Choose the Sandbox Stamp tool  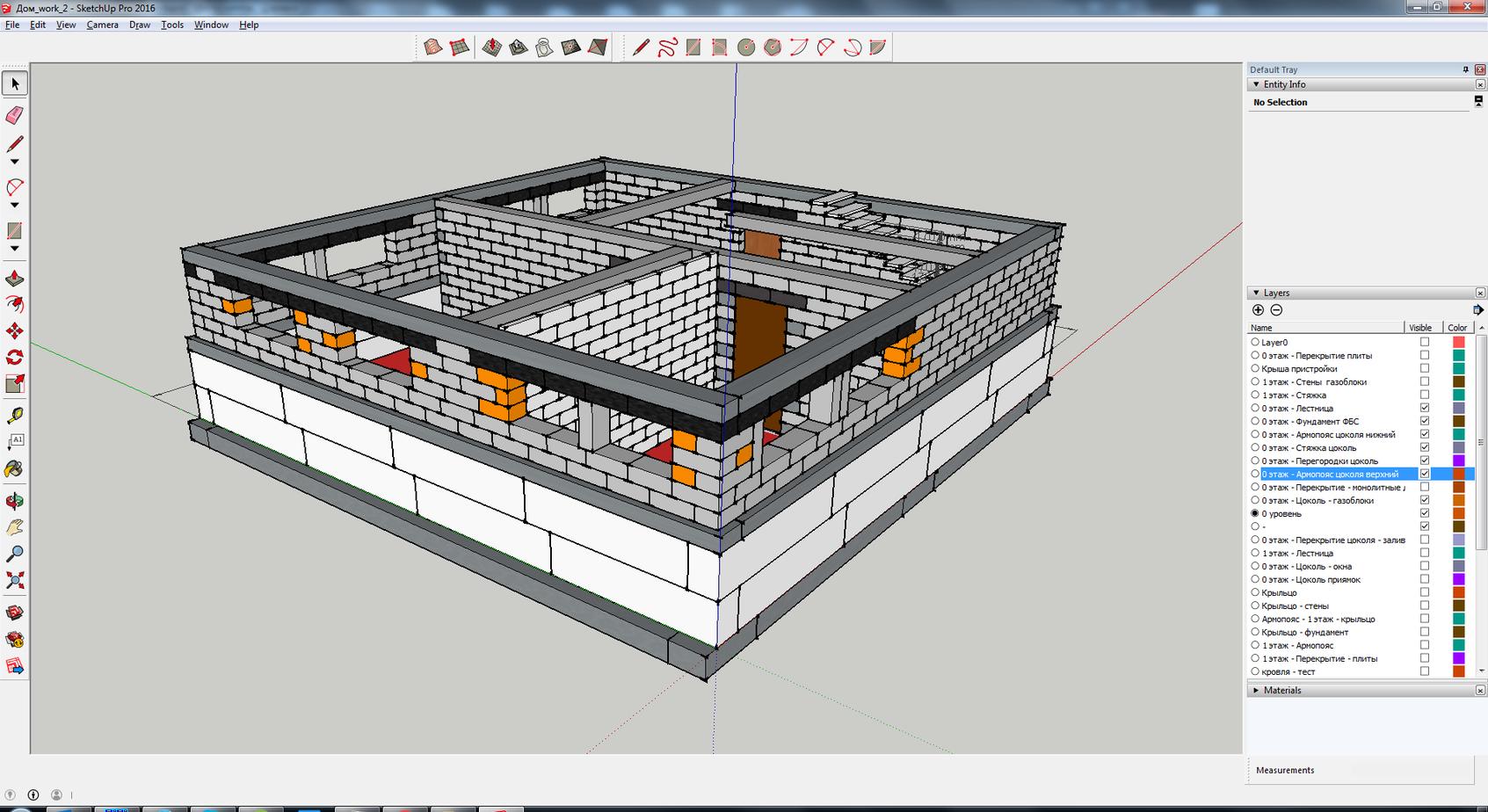point(518,47)
